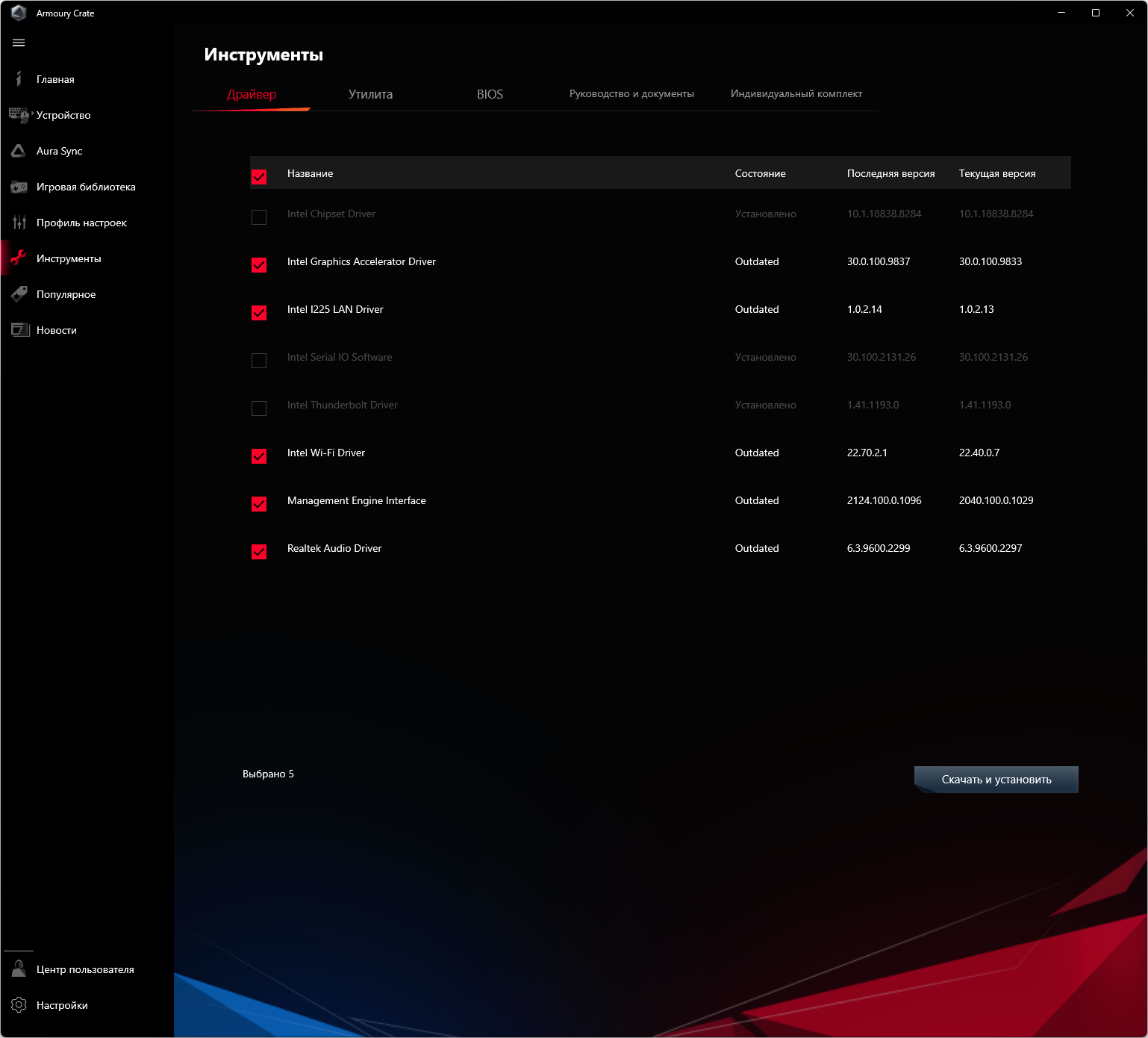Screen dimensions: 1148x1038
Task: Open Новости in the sidebar
Action: pyautogui.click(x=57, y=330)
